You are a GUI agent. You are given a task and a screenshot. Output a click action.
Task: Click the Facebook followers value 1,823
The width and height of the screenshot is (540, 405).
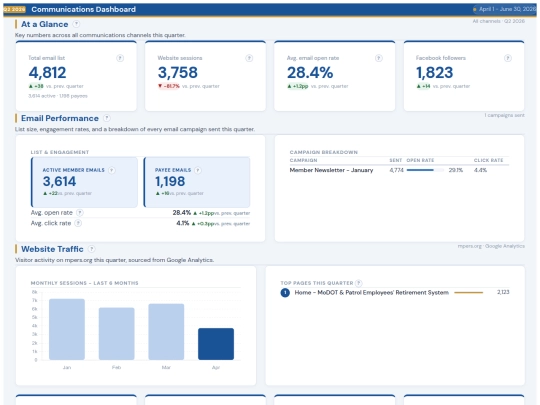[434, 73]
